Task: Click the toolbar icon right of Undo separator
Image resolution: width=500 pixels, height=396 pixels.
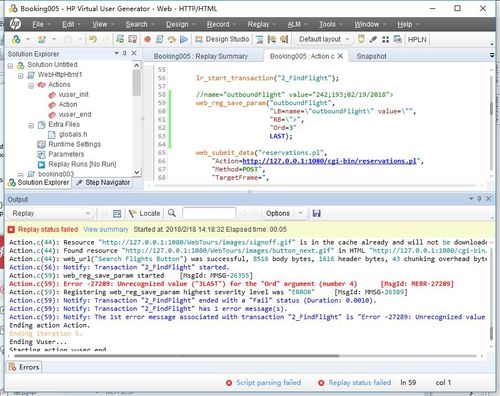Action: click(x=120, y=39)
